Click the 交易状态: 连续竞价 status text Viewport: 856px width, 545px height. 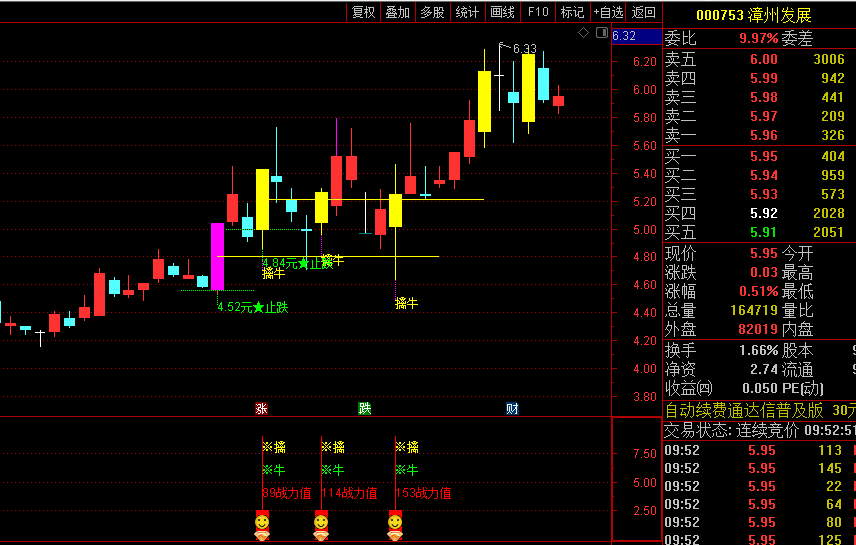click(x=732, y=430)
